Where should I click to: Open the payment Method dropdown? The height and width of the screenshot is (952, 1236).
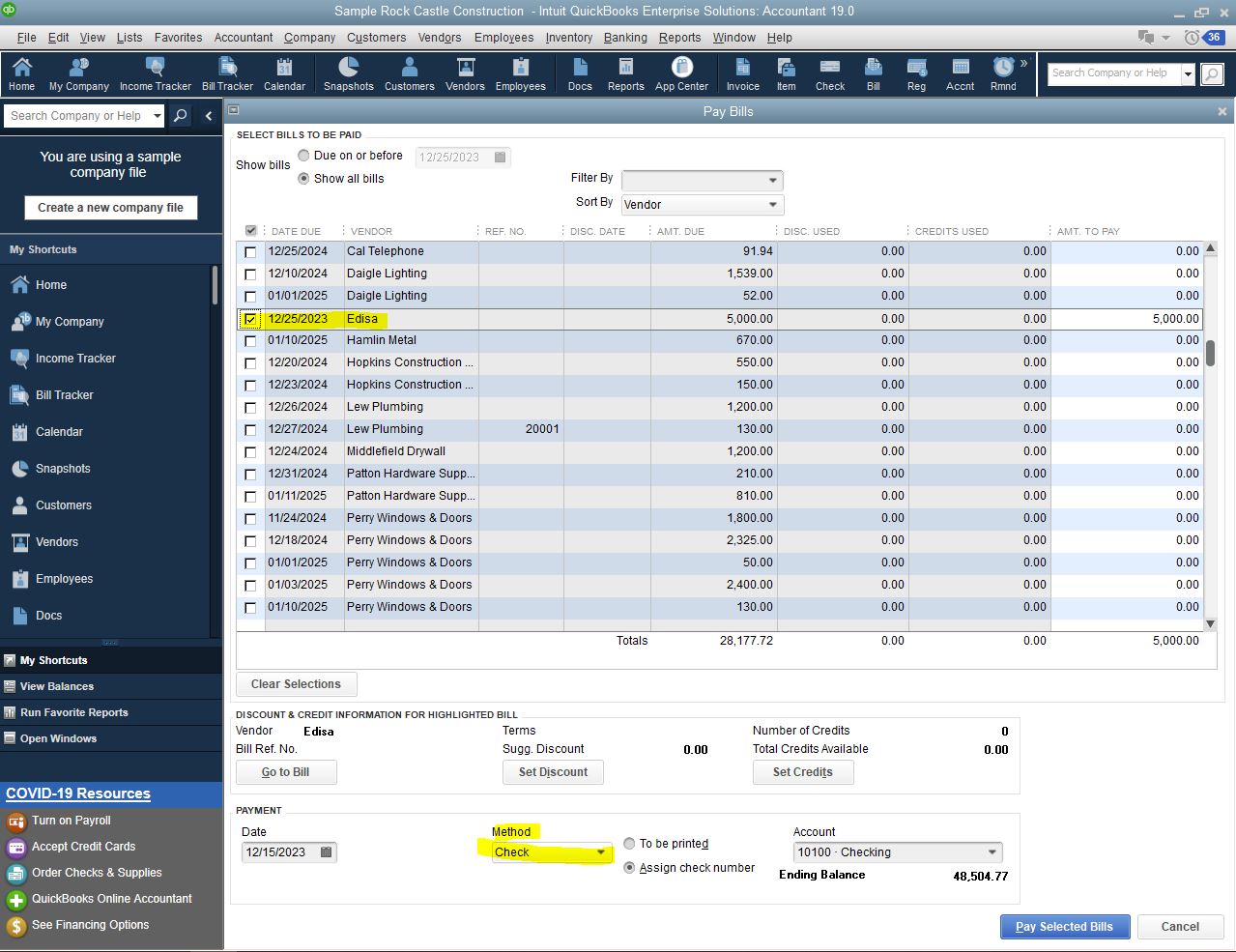[601, 852]
